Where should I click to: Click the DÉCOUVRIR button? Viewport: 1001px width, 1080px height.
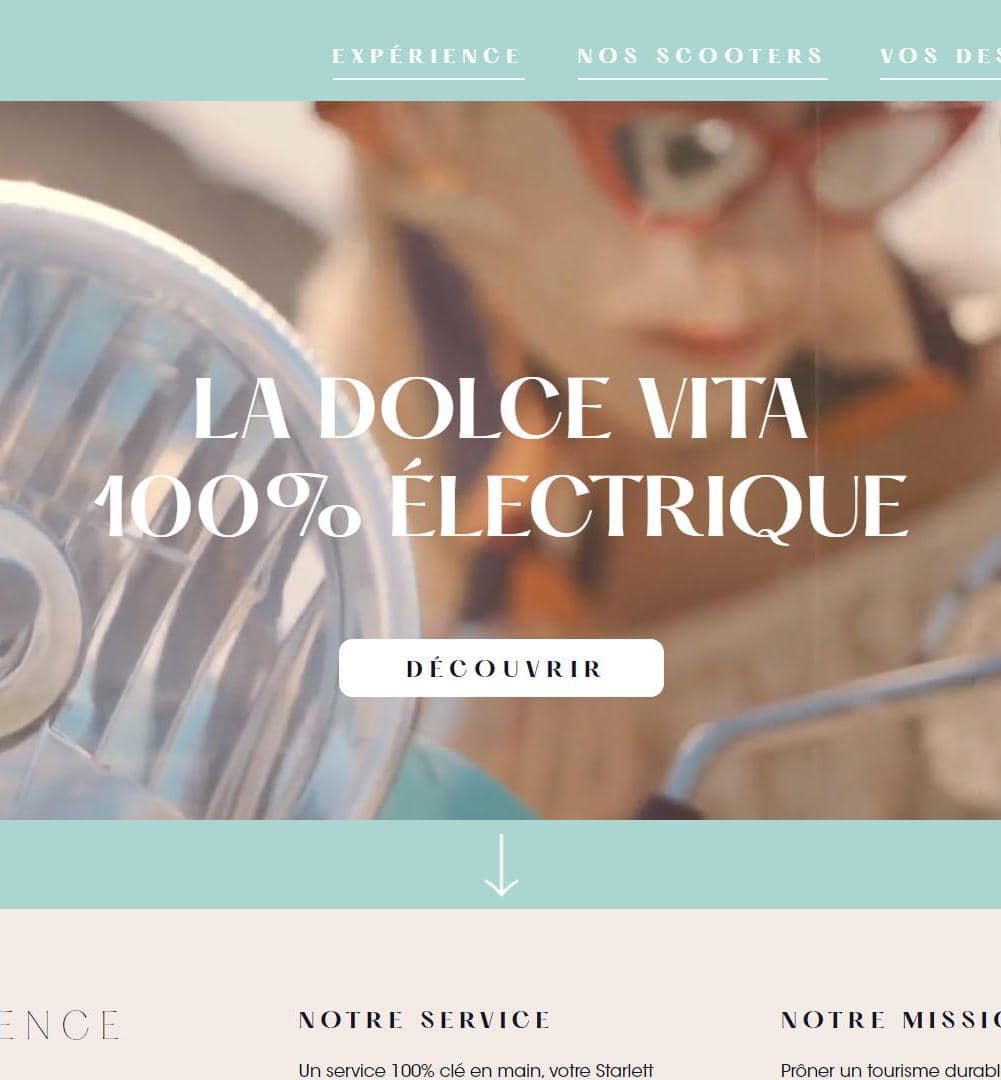pos(501,668)
